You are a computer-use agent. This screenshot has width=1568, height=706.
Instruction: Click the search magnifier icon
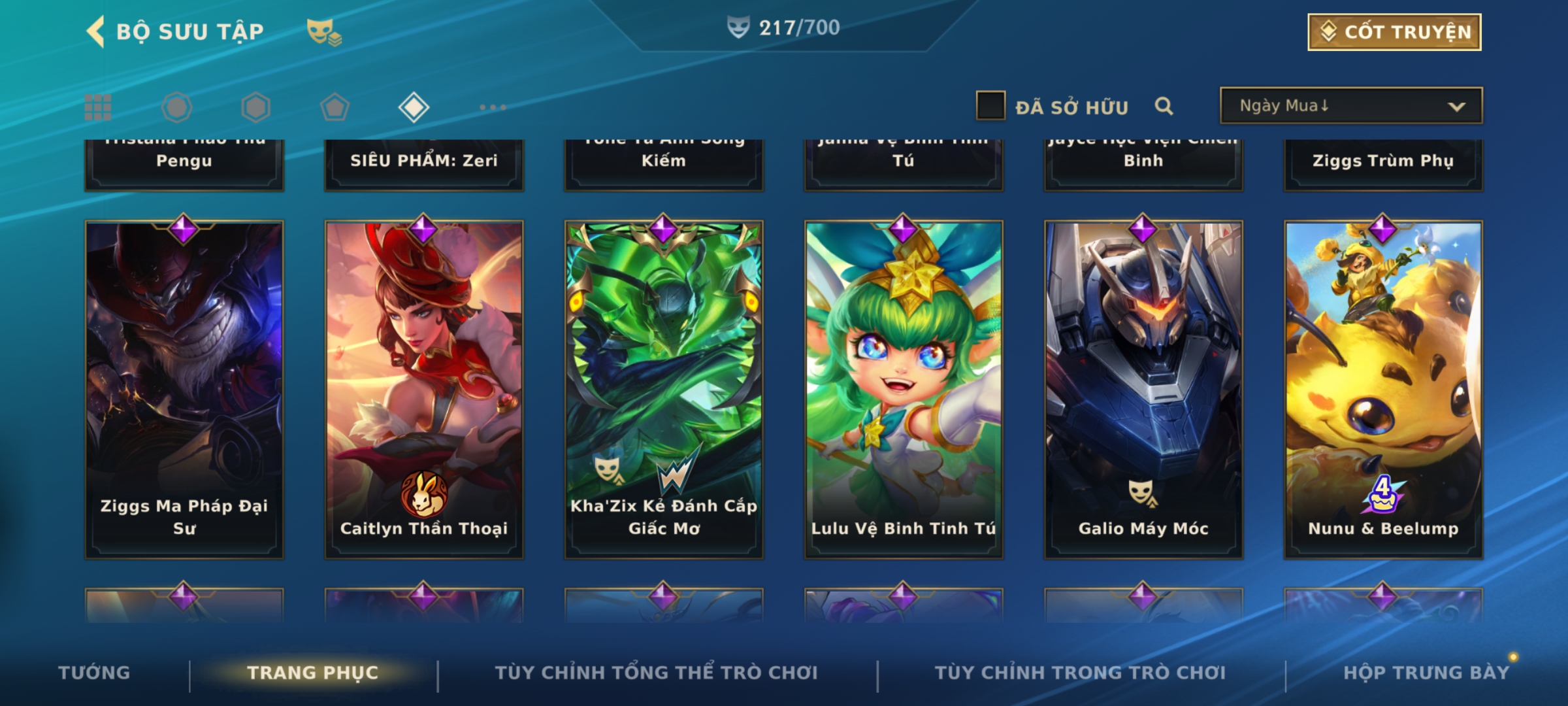[x=1164, y=106]
